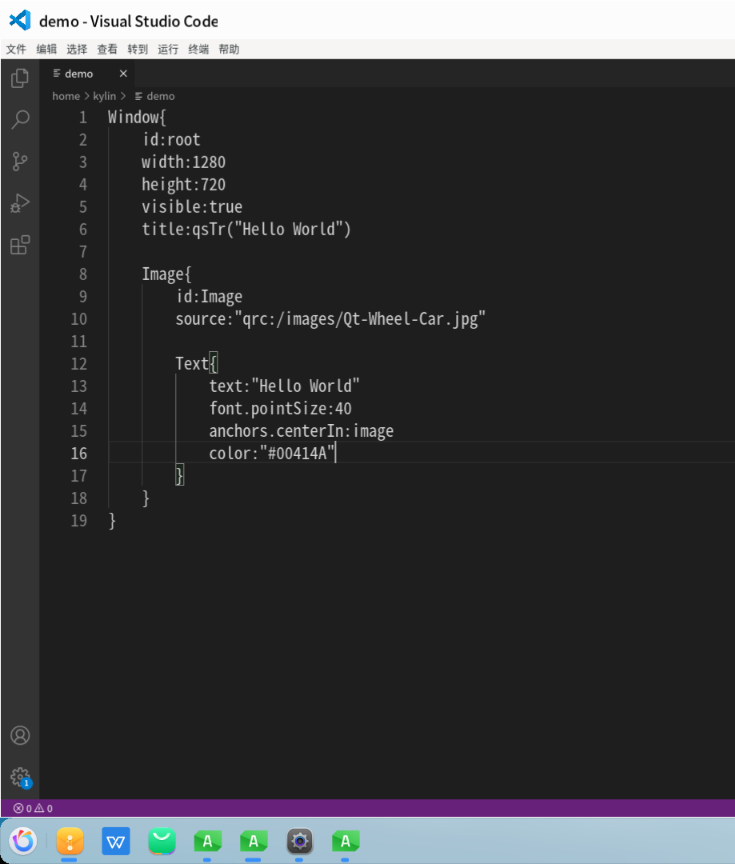735x864 pixels.
Task: Open the 帮助 menu
Action: [229, 49]
